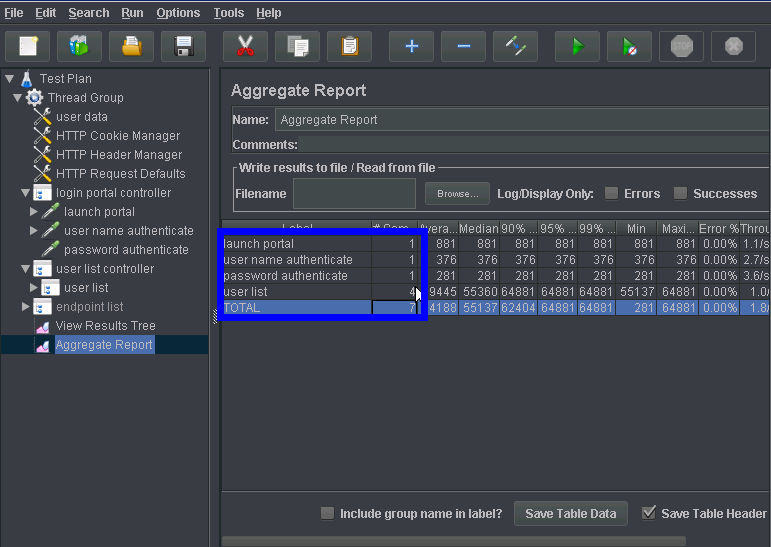Screen dimensions: 771x547
Task: Click the Name field containing Aggregate Report
Action: pyautogui.click(x=522, y=120)
